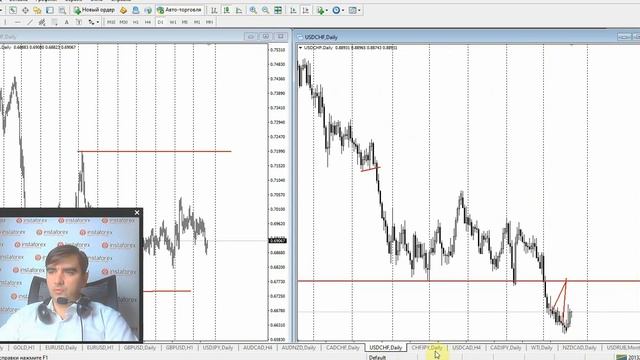Open the Terminal panel icon
The width and height of the screenshot is (640, 360).
point(50,10)
